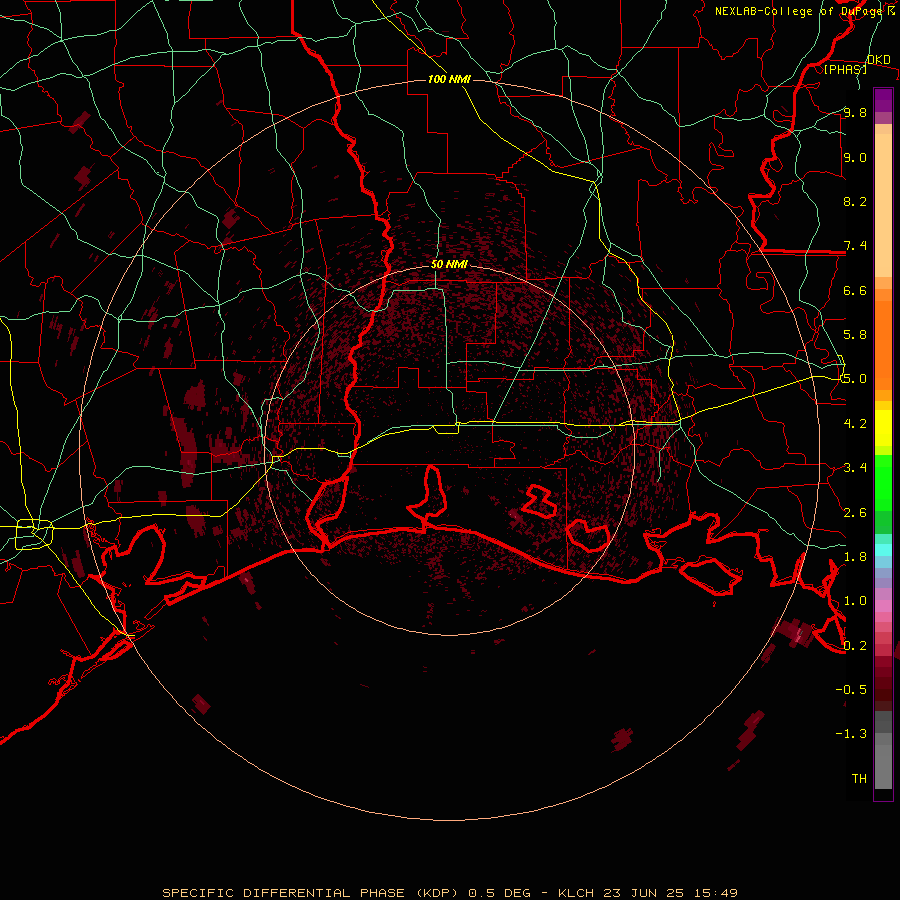The width and height of the screenshot is (900, 900).
Task: Click the 1.8 scale value
Action: 855,556
